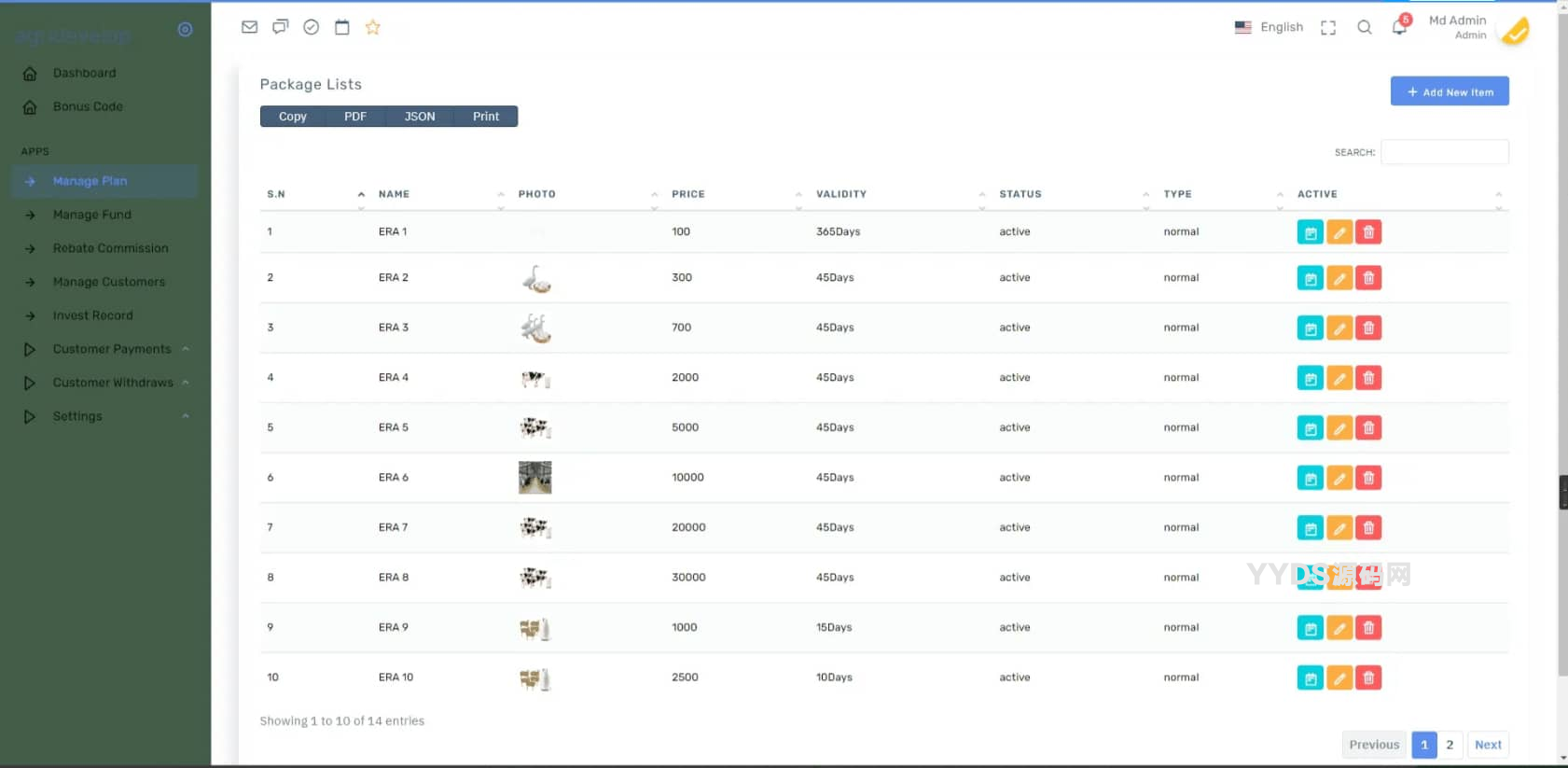The image size is (1568, 768).
Task: Expand the Customer Payments menu
Action: (112, 349)
